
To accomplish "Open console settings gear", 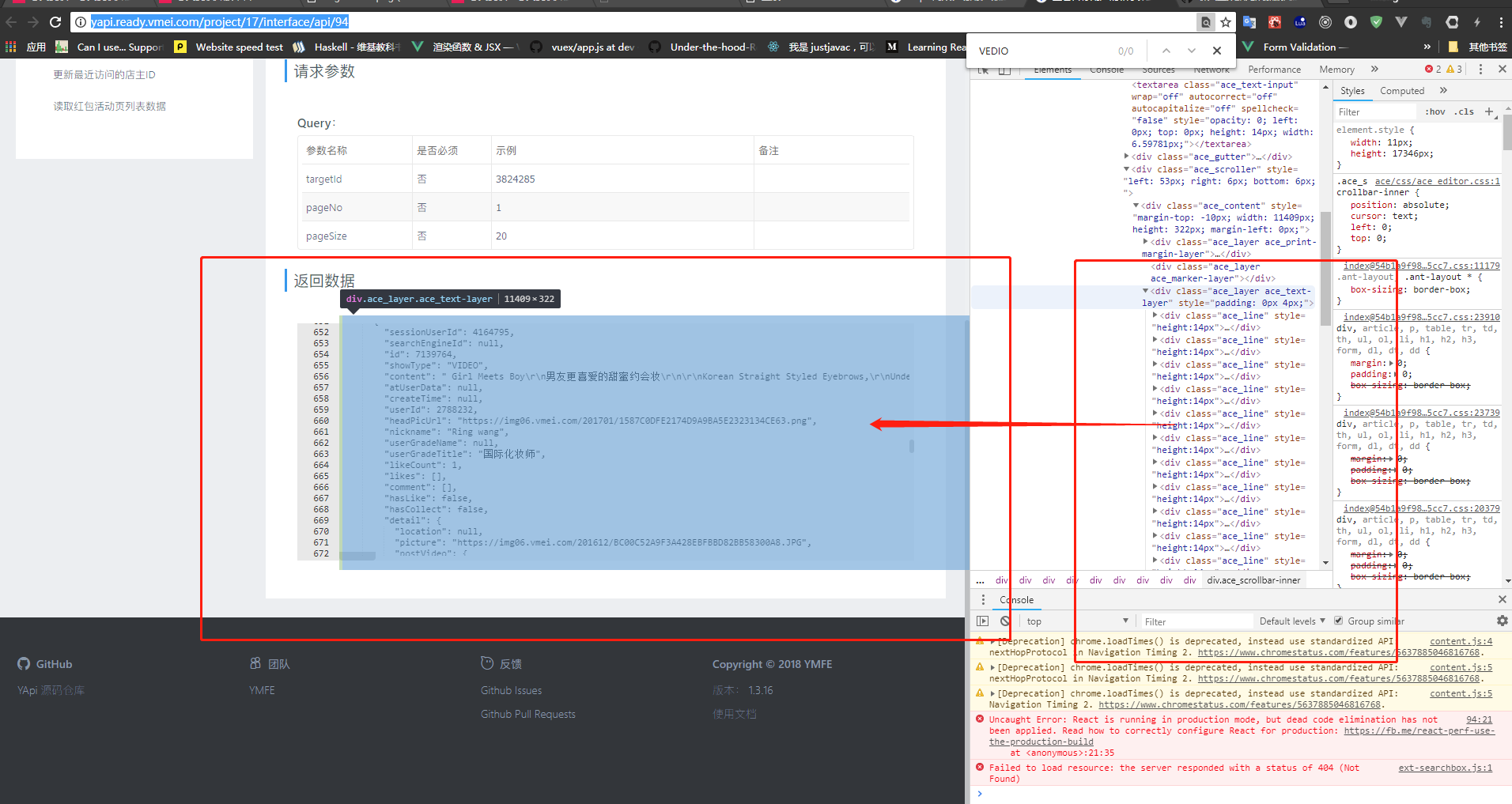I will pyautogui.click(x=1502, y=621).
